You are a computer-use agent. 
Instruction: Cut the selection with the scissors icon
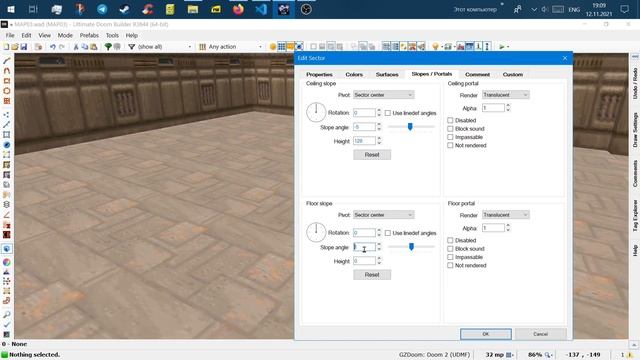point(76,47)
